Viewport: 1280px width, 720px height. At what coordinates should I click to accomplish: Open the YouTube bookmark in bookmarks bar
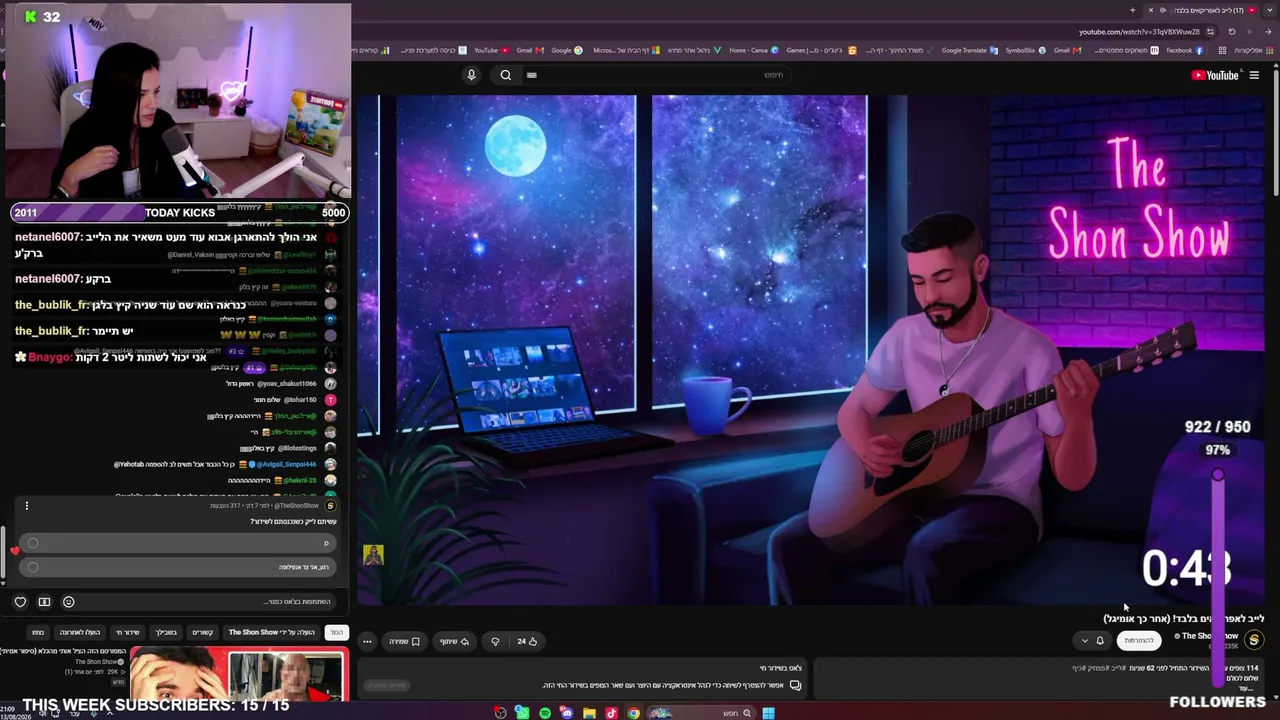(490, 50)
